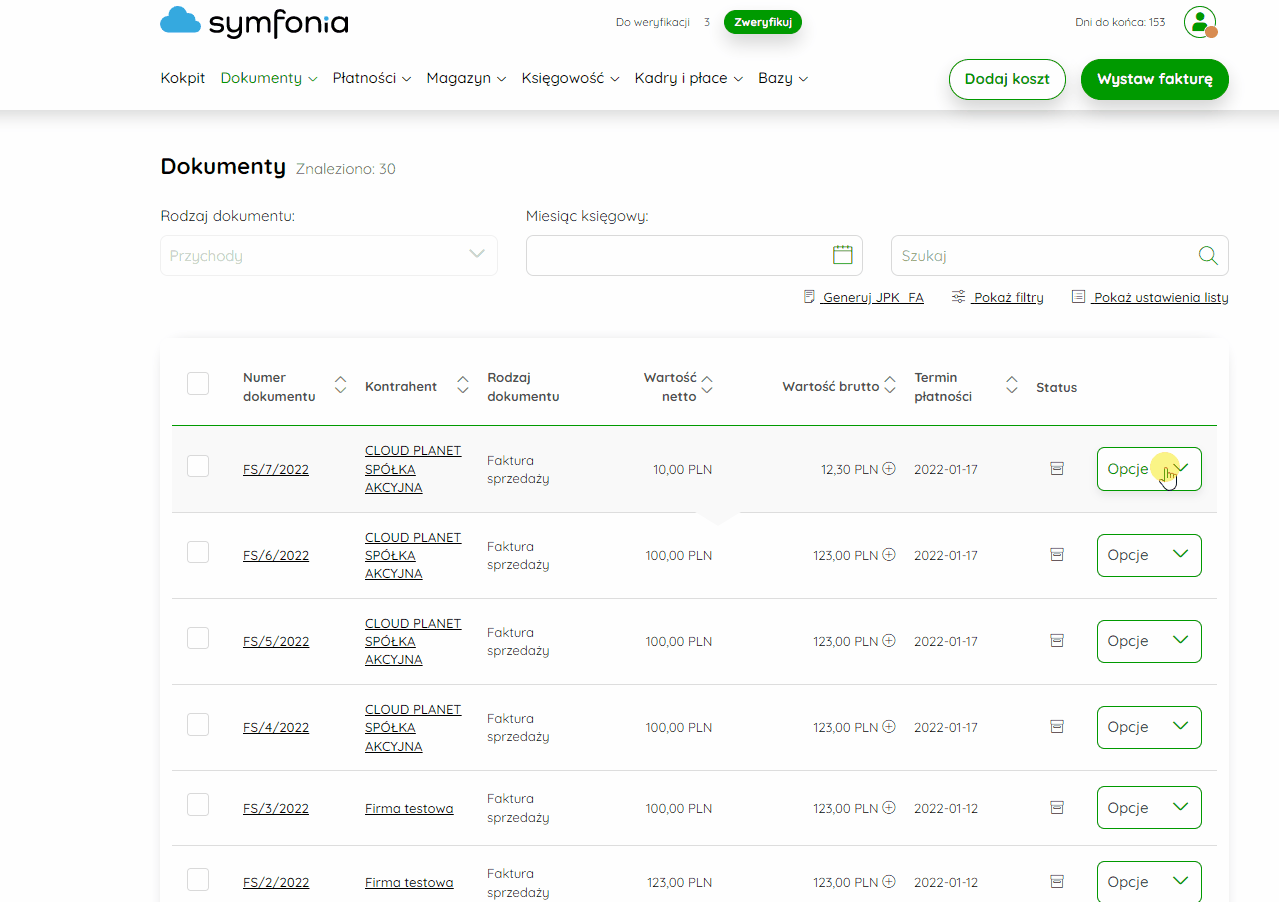Click the Zweryfikuj button
The image size is (1279, 902).
(x=763, y=22)
